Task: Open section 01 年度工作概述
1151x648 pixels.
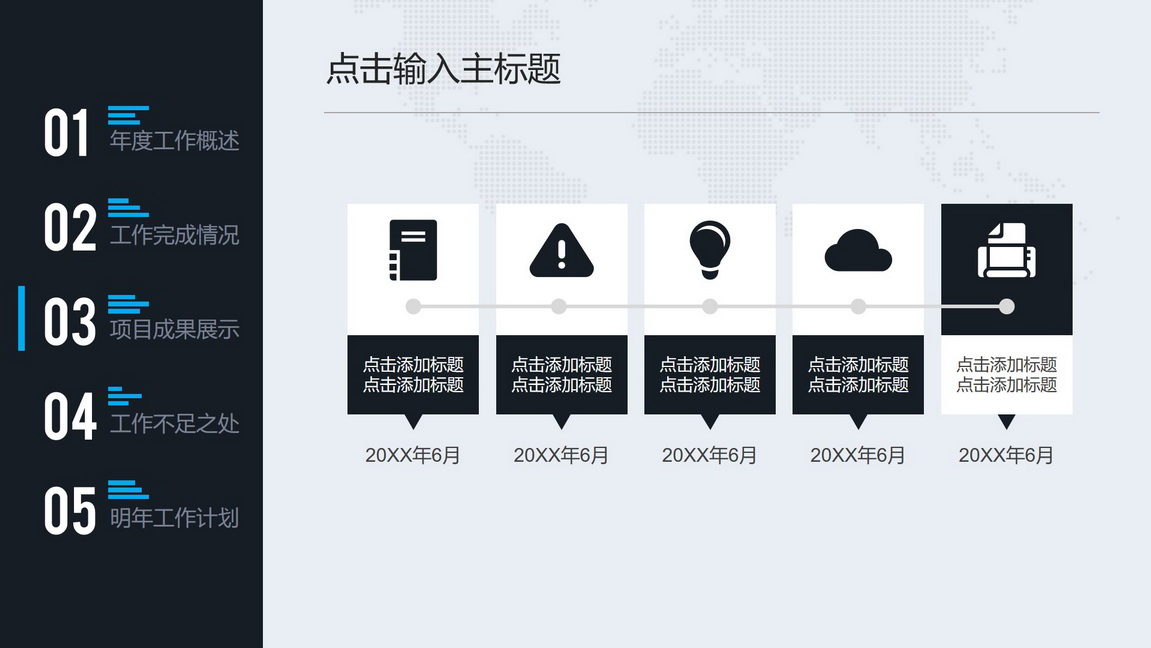Action: pyautogui.click(x=141, y=132)
